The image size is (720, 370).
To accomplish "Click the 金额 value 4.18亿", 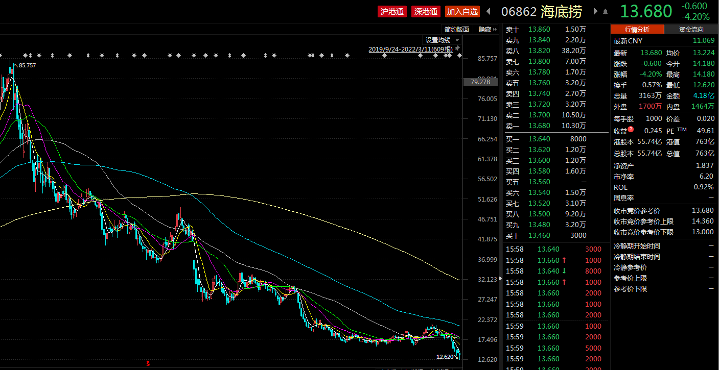I will (x=703, y=96).
